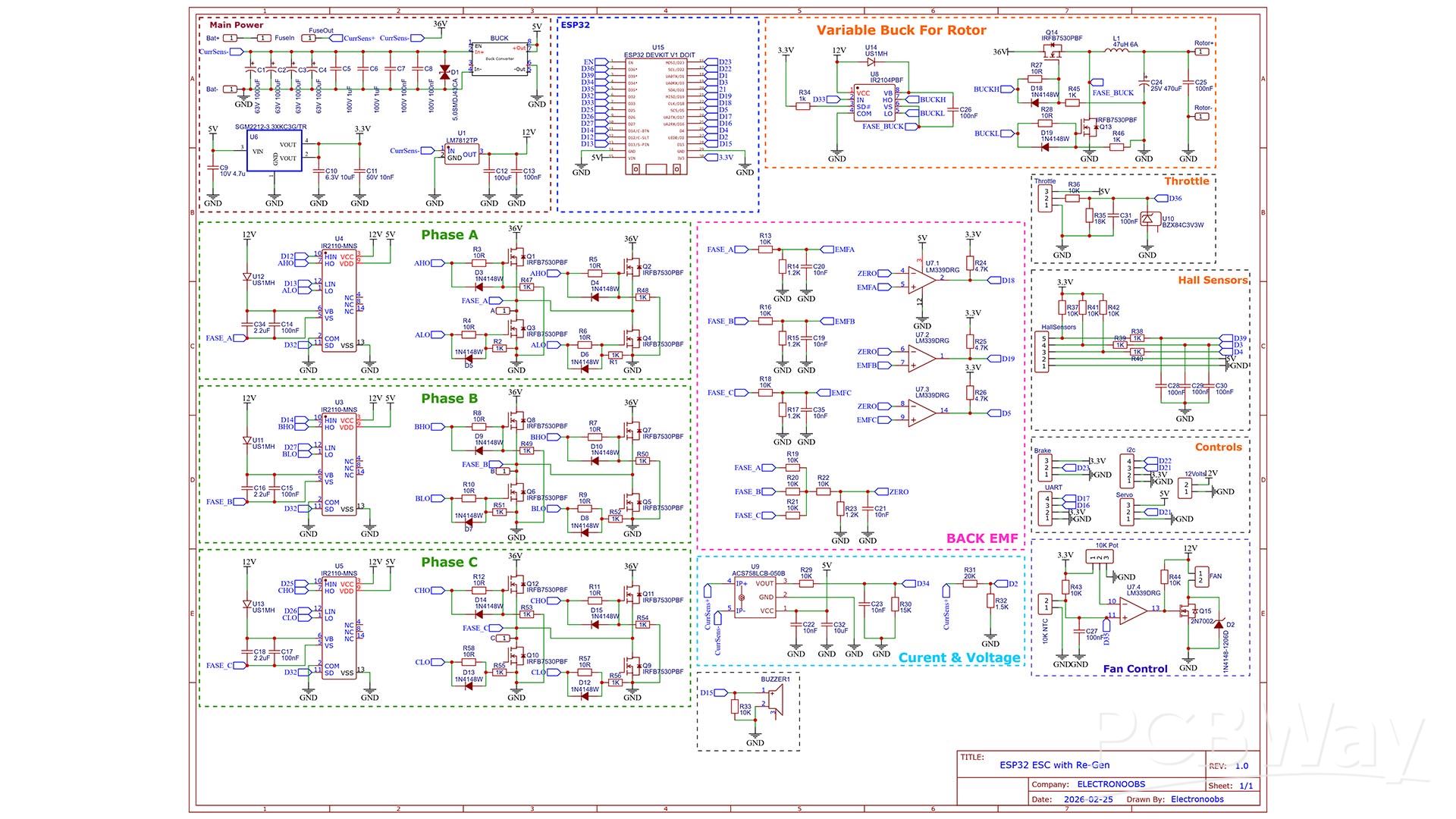
Task: Select the U15 ESP32 DEVKIT V1 module
Action: 658,116
